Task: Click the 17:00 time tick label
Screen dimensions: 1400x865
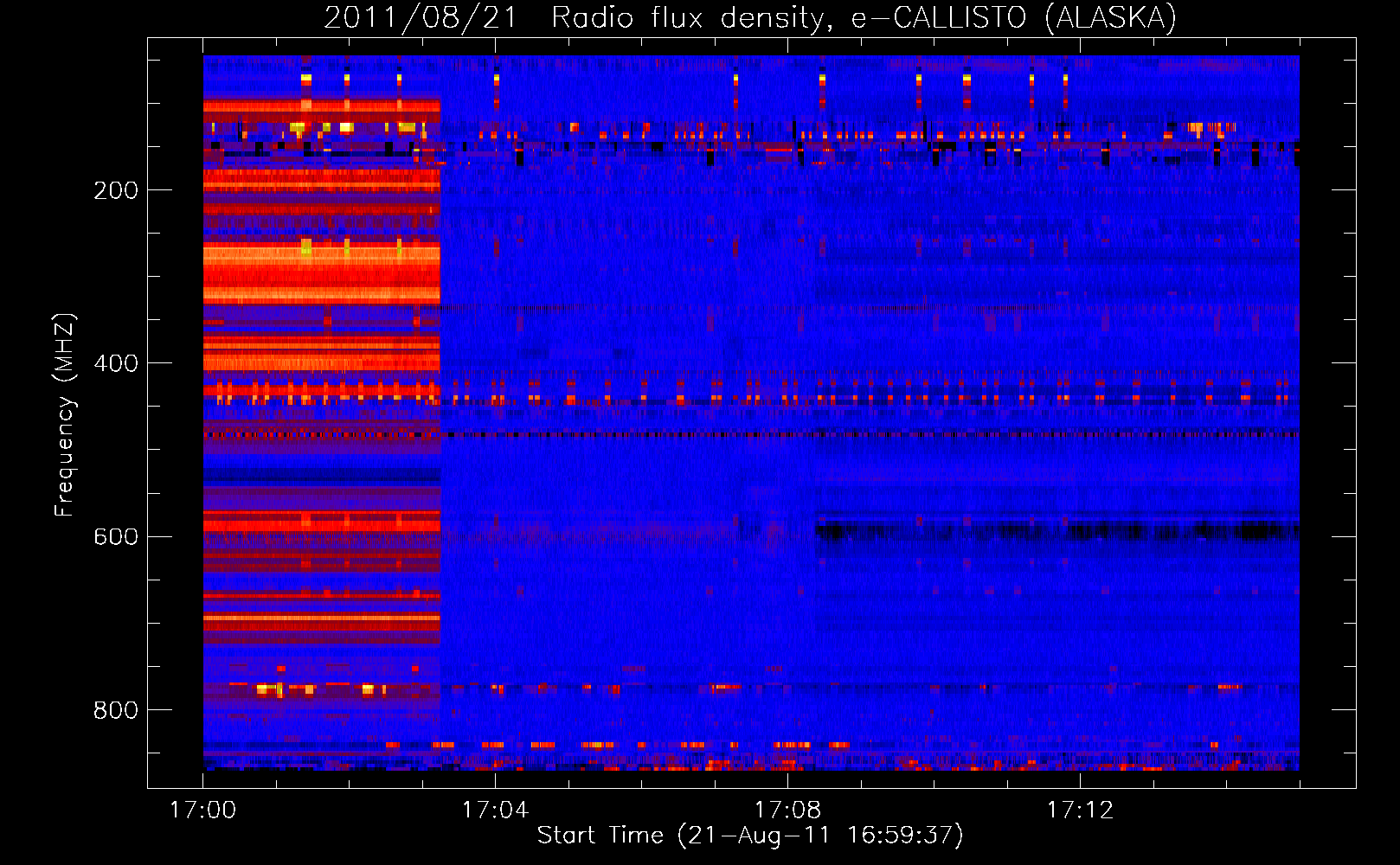Action: tap(203, 810)
